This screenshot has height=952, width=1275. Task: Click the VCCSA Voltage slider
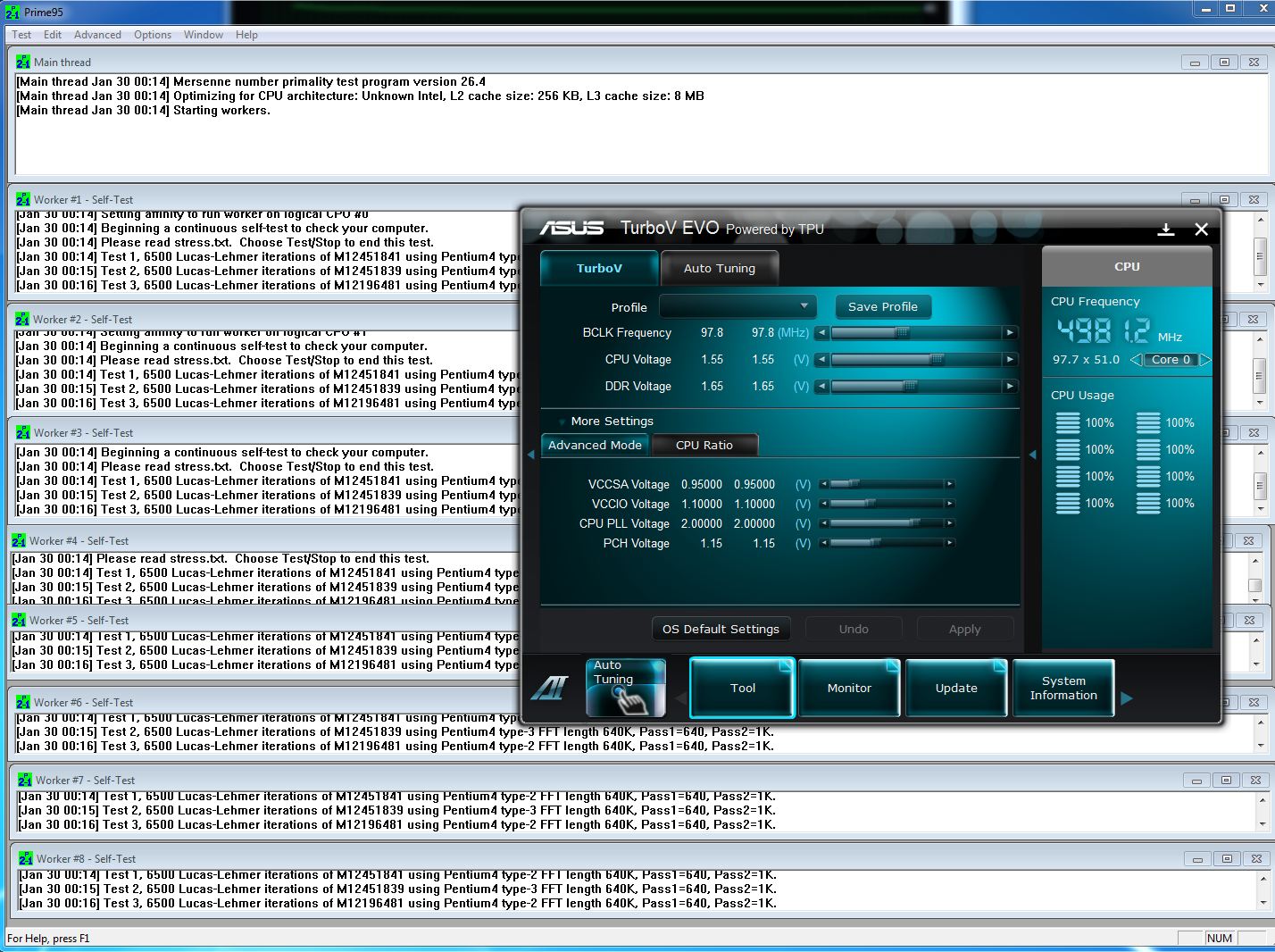coord(887,484)
